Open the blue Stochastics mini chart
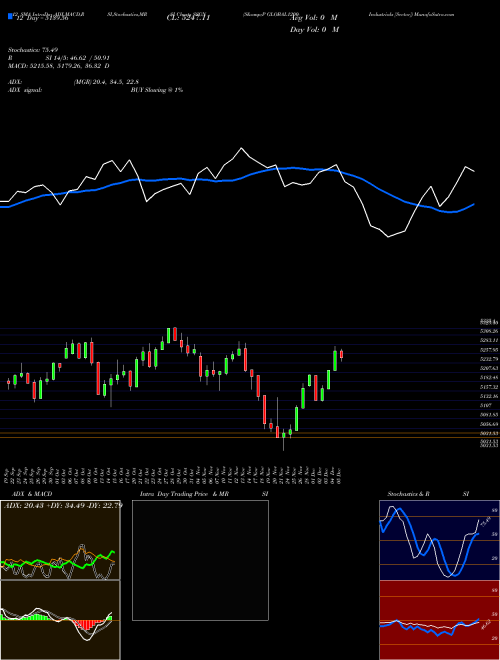The width and height of the screenshot is (500, 660). 439,540
